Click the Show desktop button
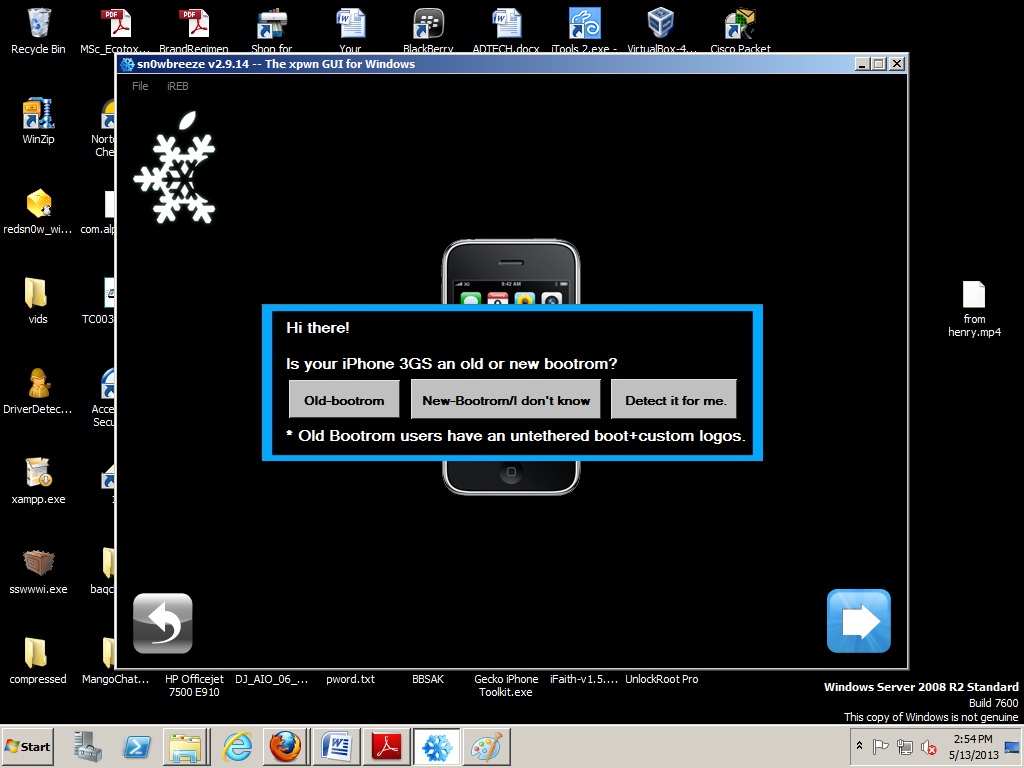The width and height of the screenshot is (1024, 768). coord(1013,746)
